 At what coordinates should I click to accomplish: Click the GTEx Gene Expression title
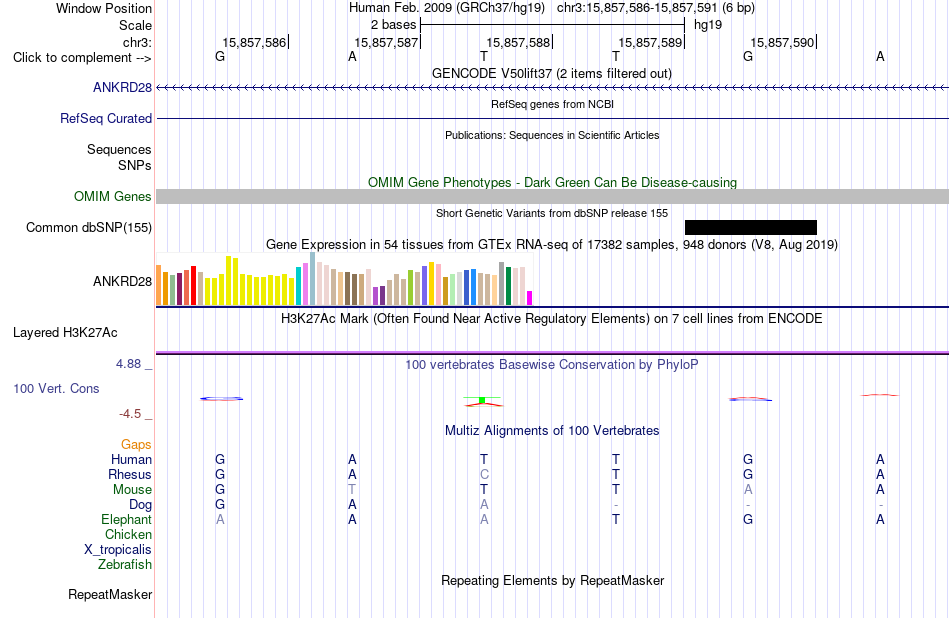pyautogui.click(x=552, y=245)
